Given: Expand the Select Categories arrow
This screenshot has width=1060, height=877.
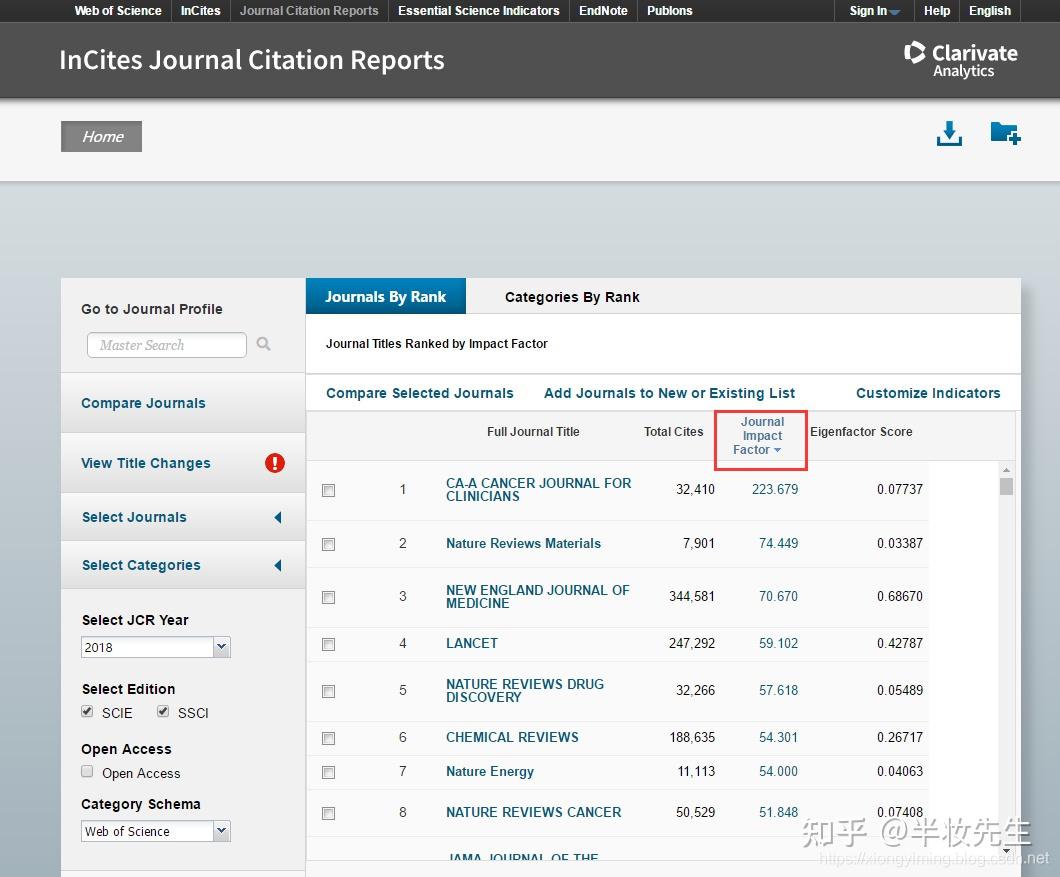Looking at the screenshot, I should pyautogui.click(x=278, y=565).
